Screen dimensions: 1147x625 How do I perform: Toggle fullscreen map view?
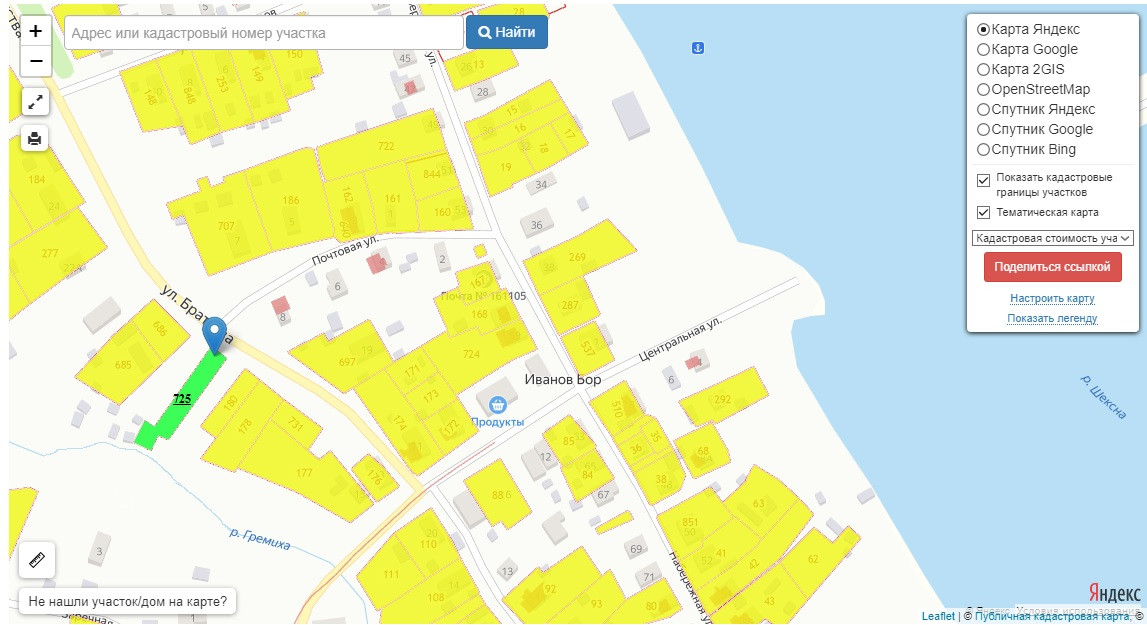point(35,102)
